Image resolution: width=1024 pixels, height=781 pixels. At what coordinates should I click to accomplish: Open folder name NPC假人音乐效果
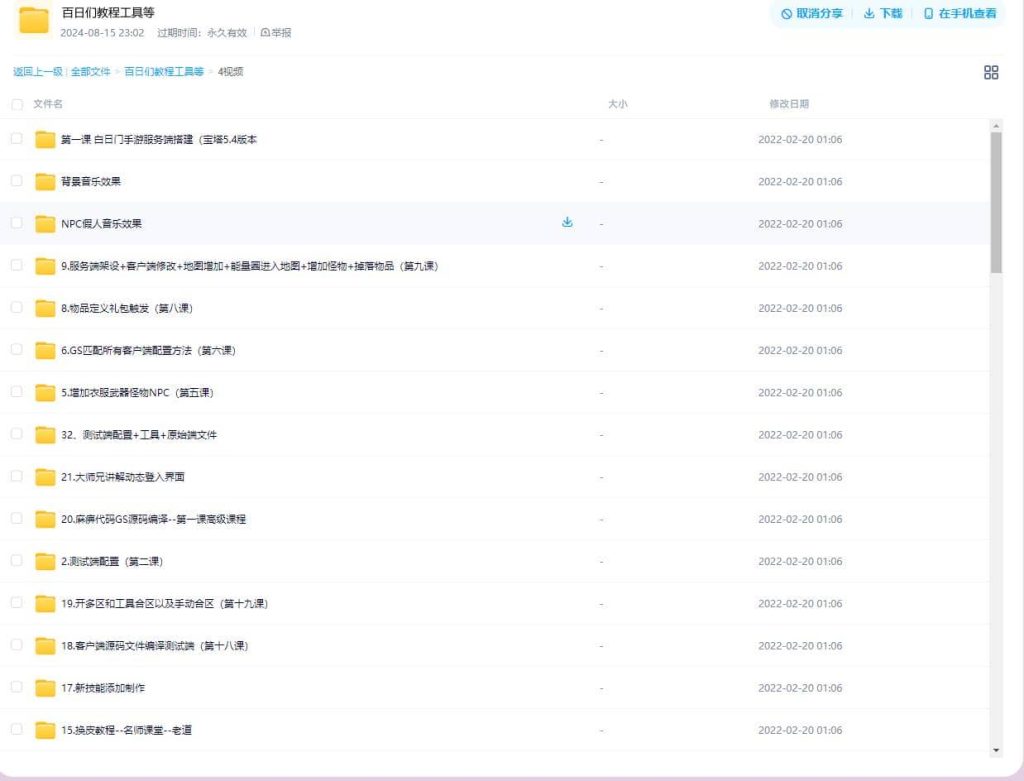pyautogui.click(x=101, y=224)
